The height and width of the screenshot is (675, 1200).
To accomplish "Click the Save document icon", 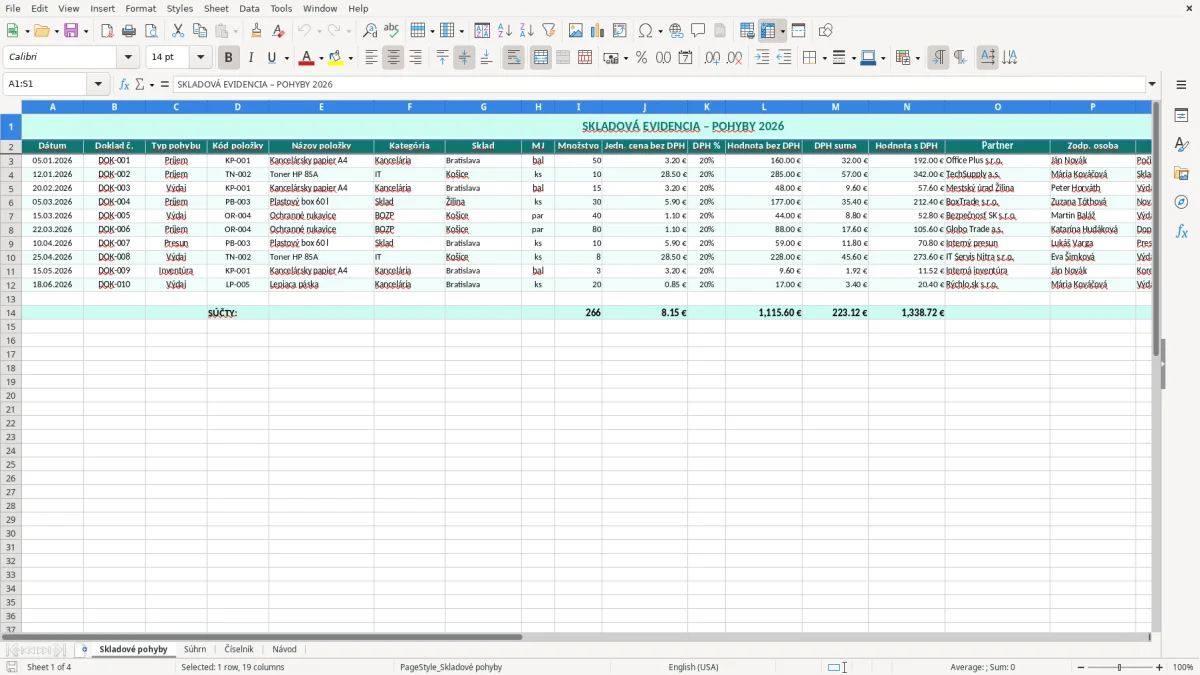I will pyautogui.click(x=71, y=31).
